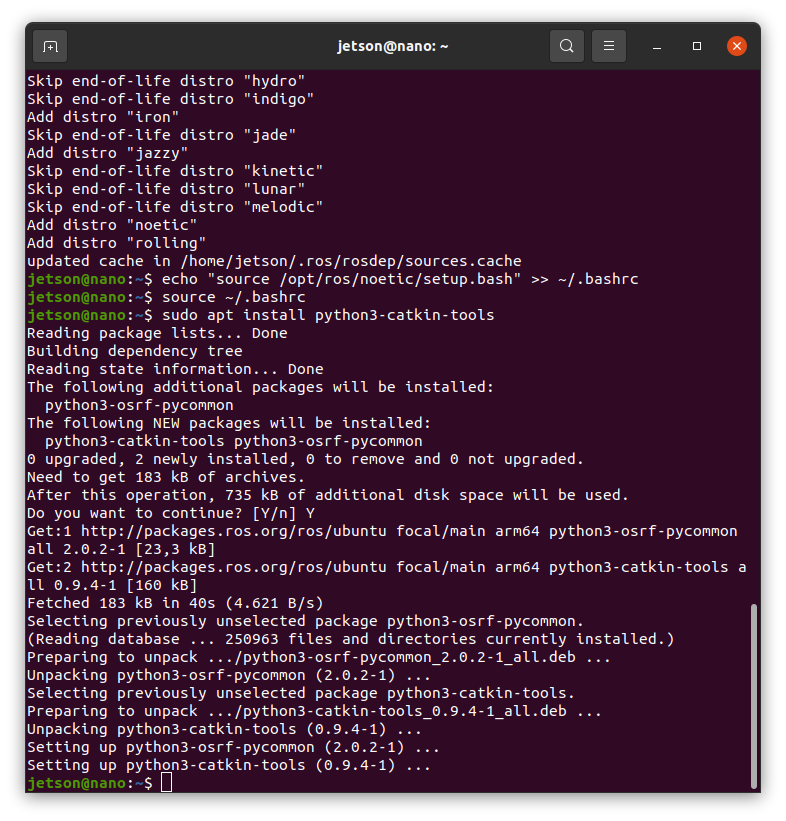Image resolution: width=786 pixels, height=821 pixels.
Task: Click the line Add distro "jazzy"
Action: 107,153
